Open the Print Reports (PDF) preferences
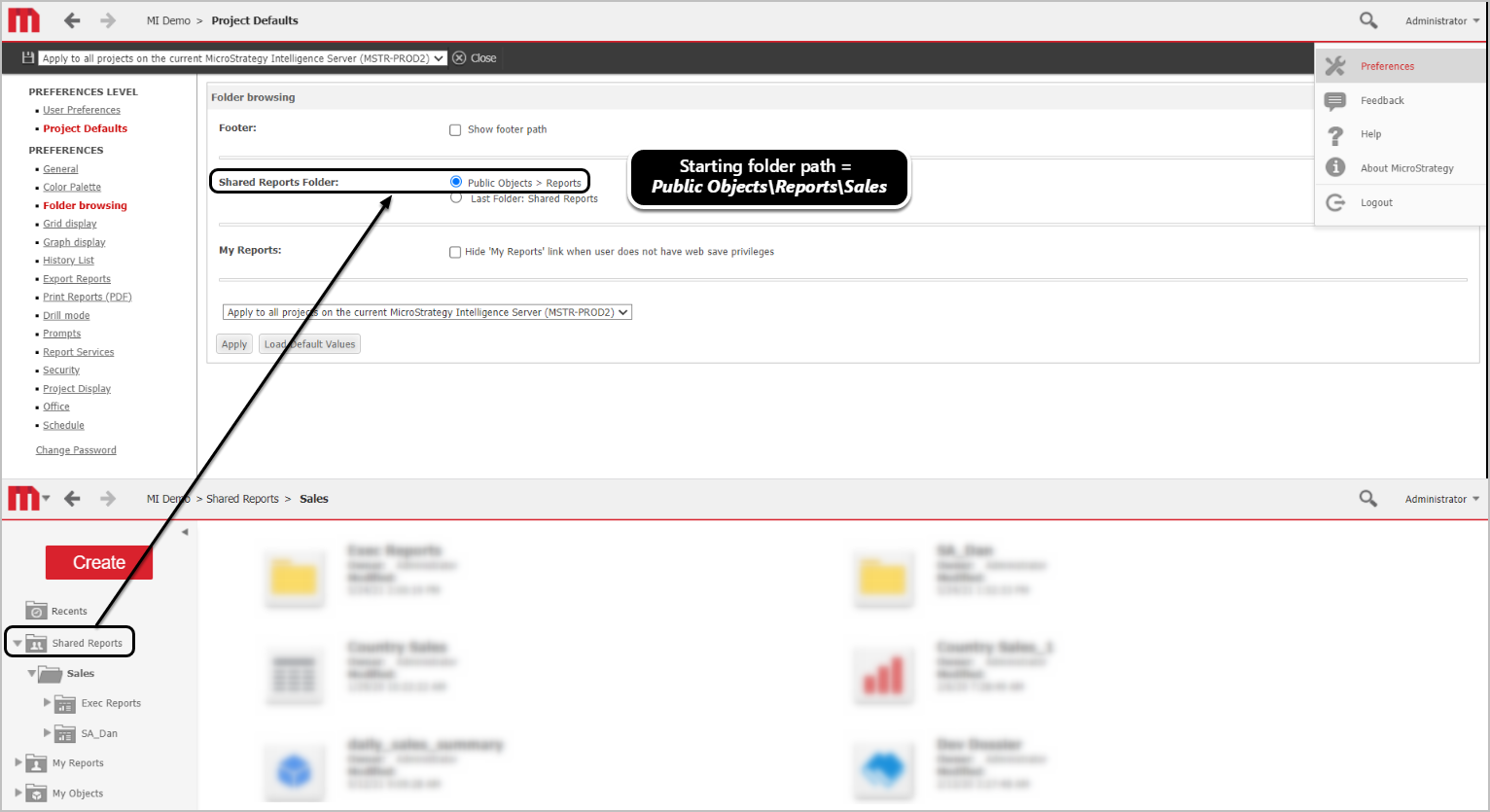The width and height of the screenshot is (1490, 812). [x=88, y=298]
